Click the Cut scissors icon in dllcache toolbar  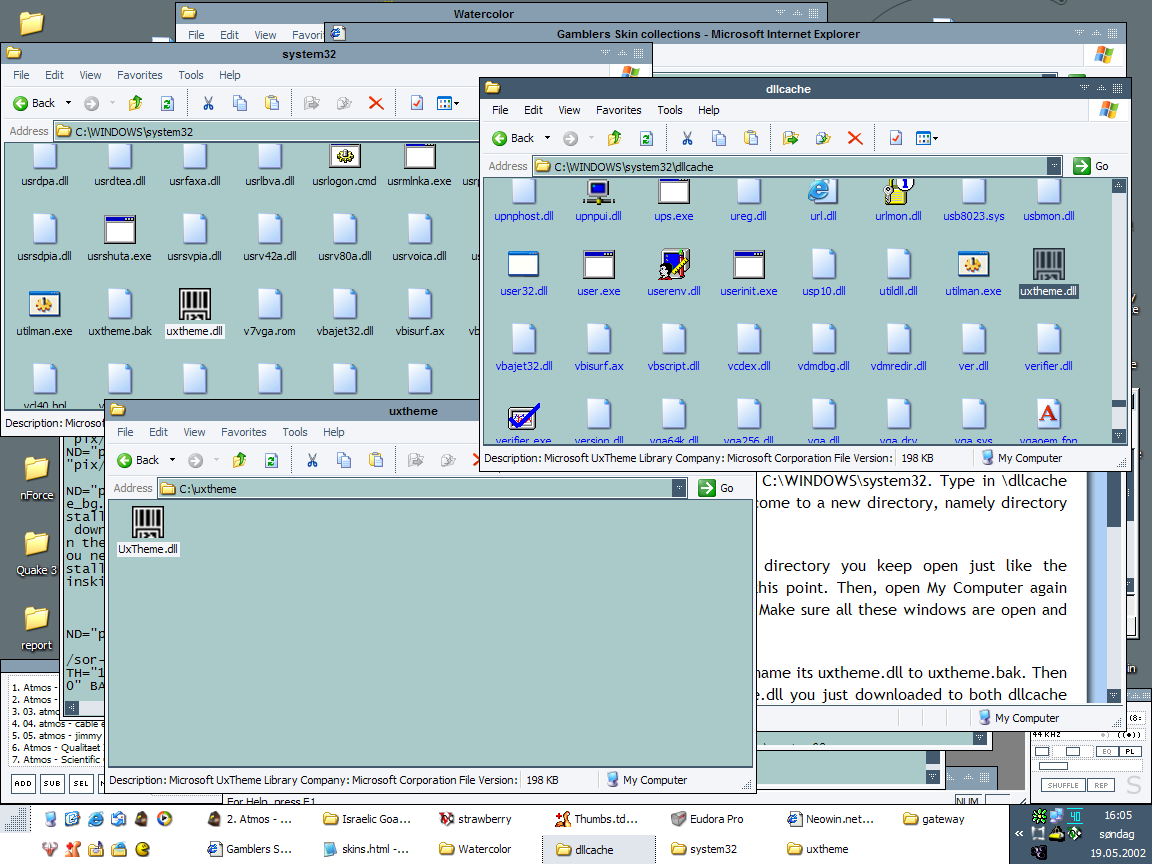pos(687,138)
